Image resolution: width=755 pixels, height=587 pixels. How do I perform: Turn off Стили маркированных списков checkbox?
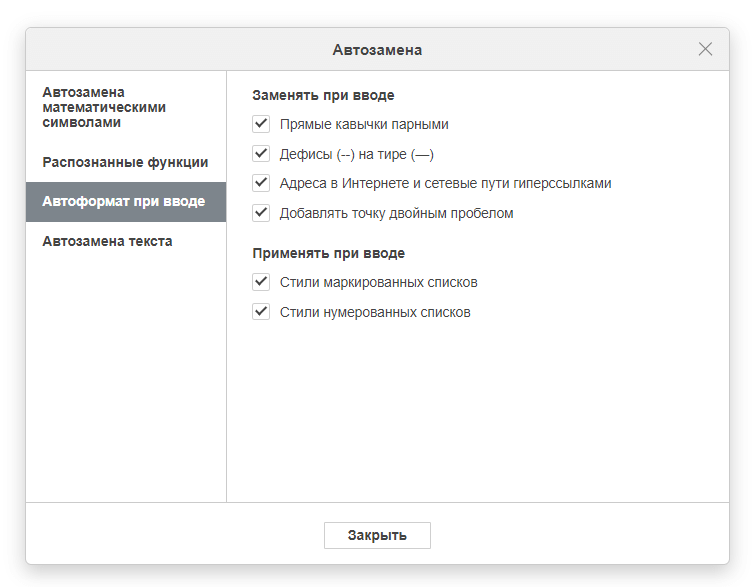262,282
